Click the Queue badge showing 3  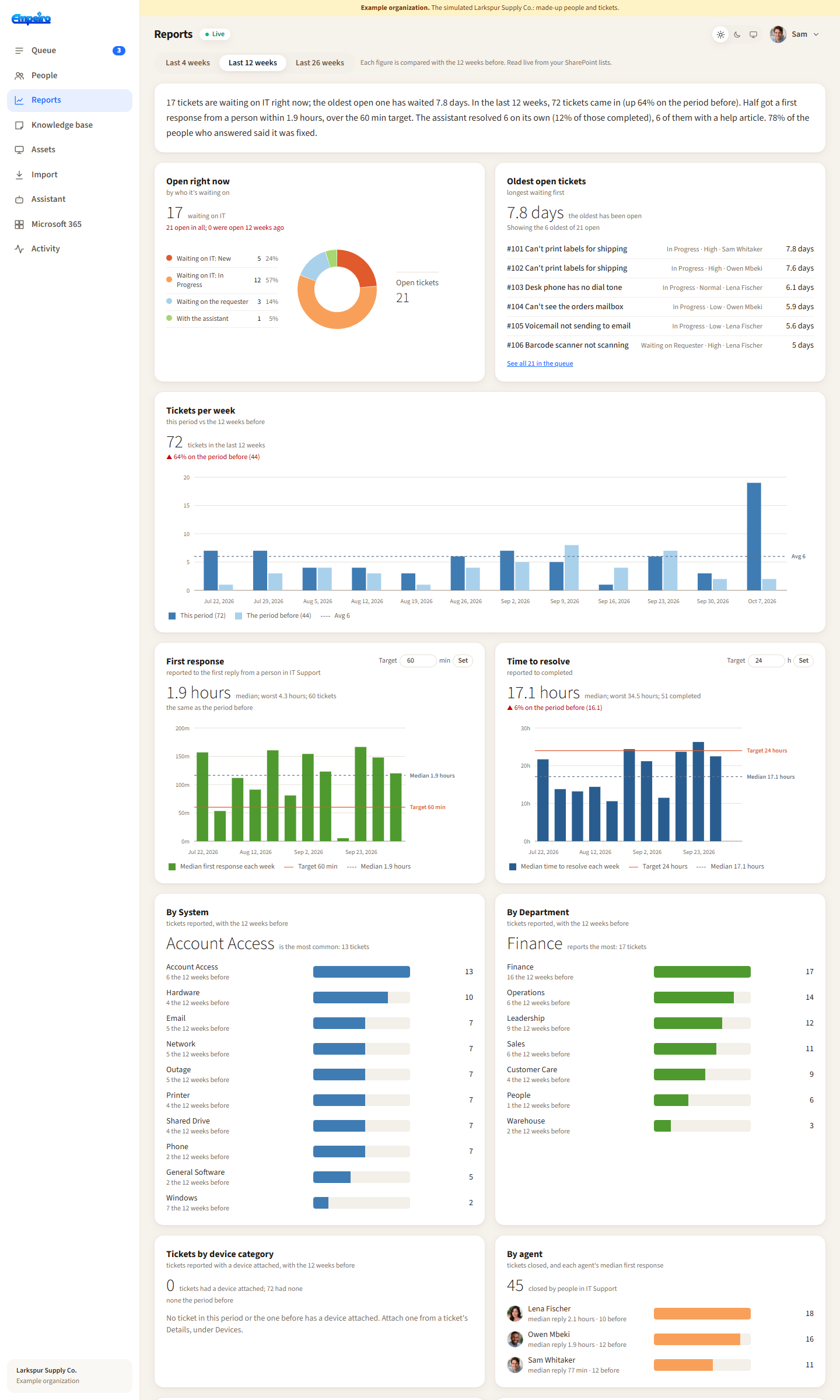[x=119, y=51]
